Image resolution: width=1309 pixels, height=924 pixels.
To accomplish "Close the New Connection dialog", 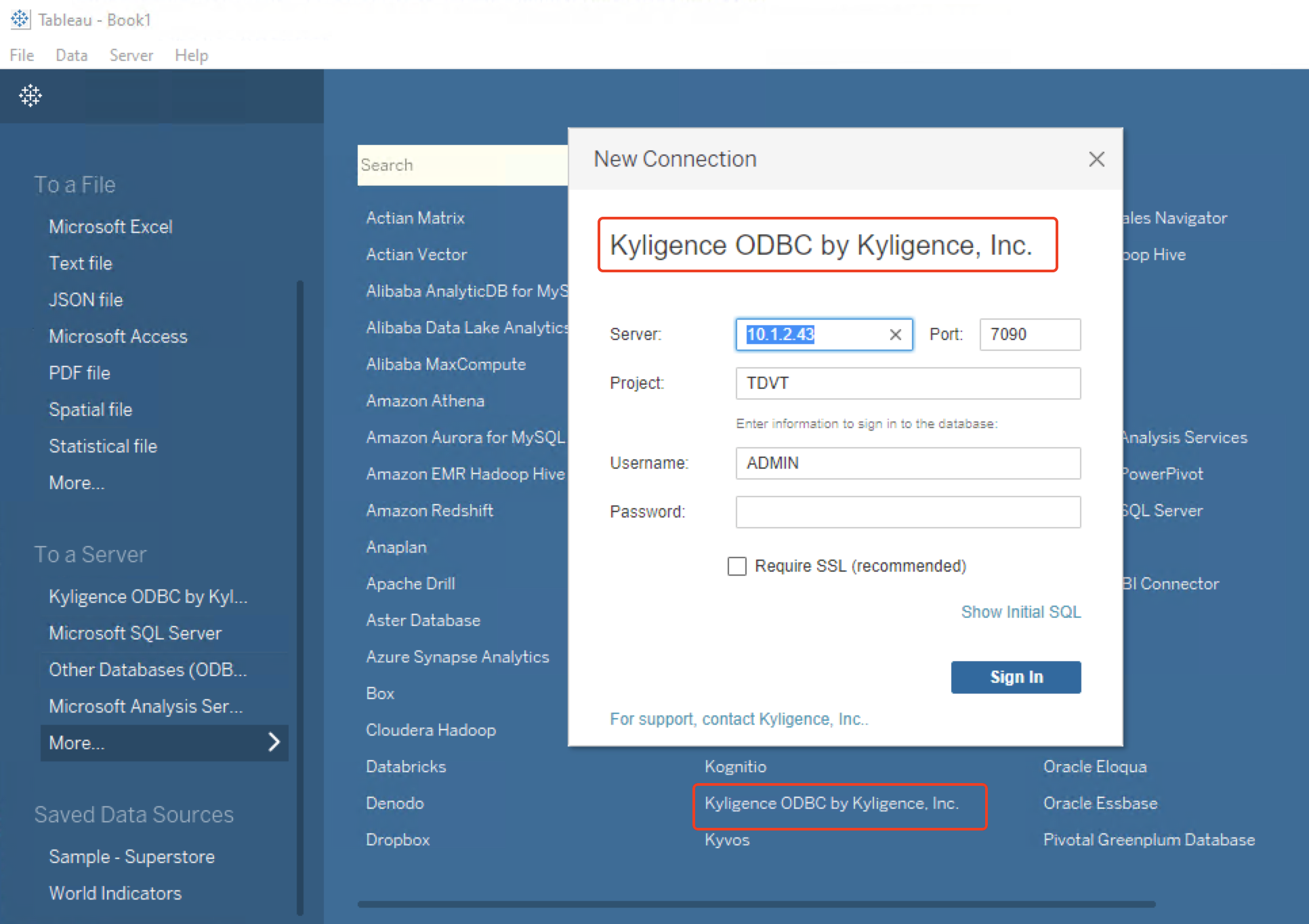I will pos(1096,159).
